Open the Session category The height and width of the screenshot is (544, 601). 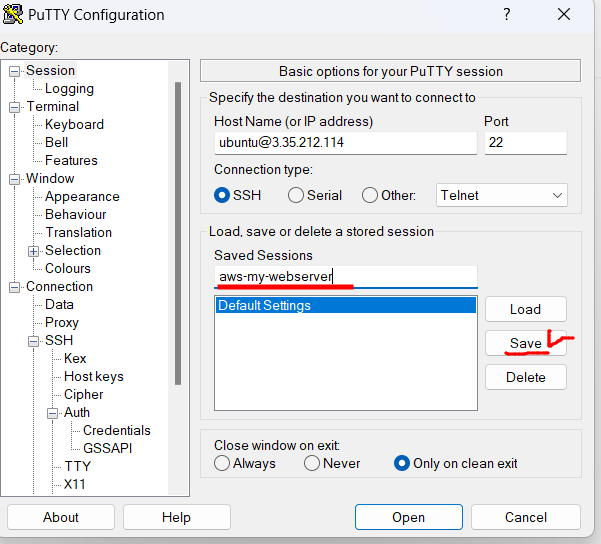click(50, 71)
